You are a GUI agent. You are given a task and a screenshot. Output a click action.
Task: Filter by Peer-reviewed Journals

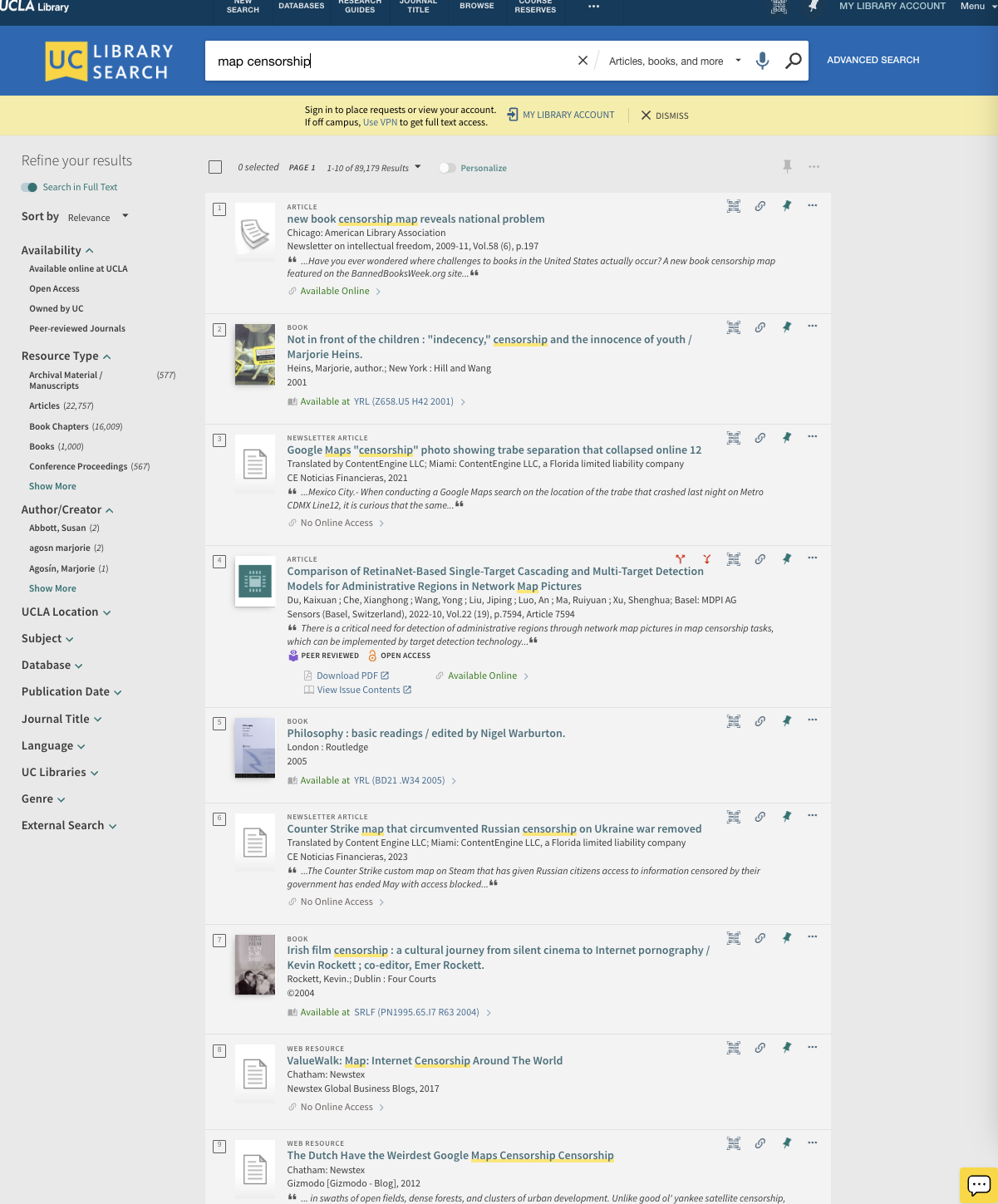(x=77, y=329)
